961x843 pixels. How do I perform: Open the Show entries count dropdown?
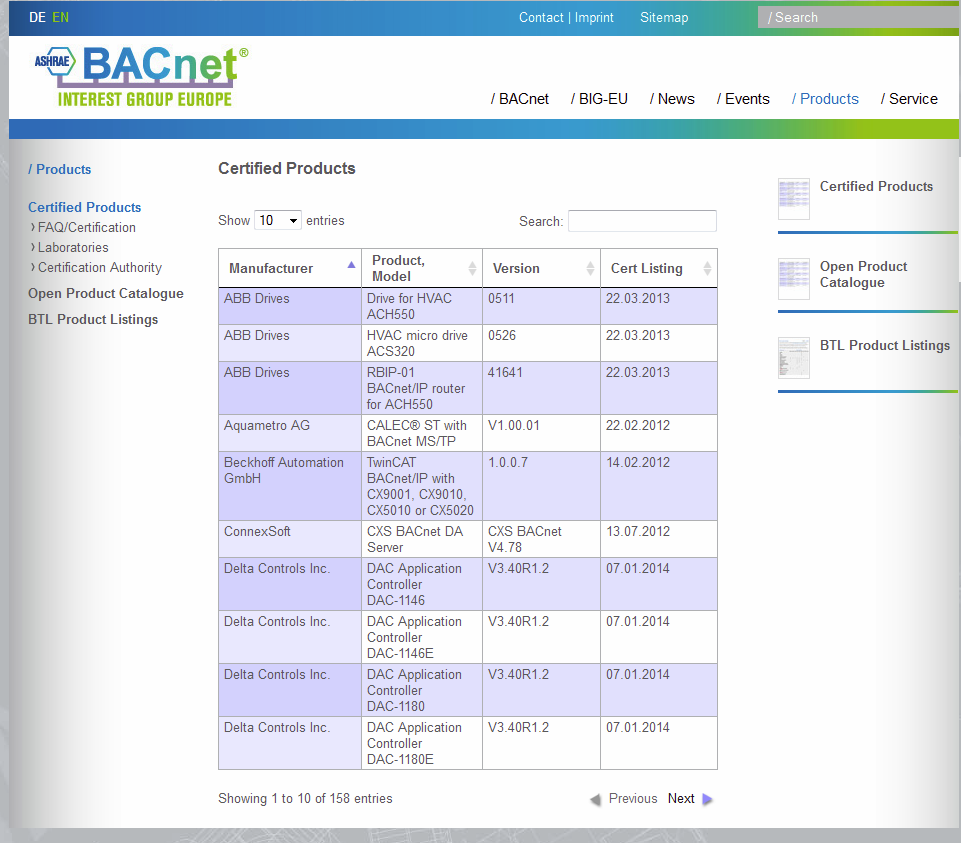click(278, 221)
